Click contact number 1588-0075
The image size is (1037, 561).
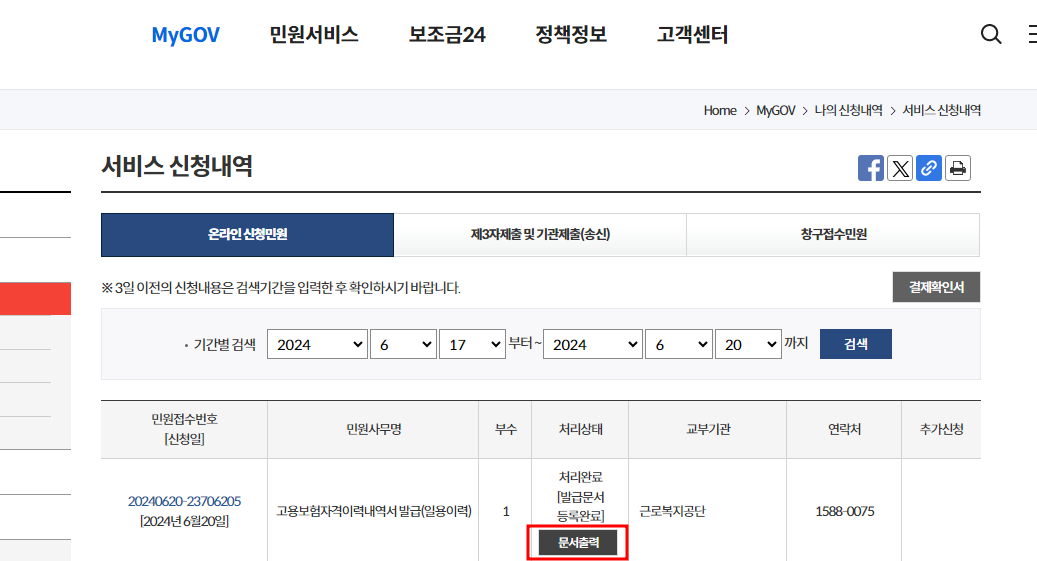click(x=845, y=511)
